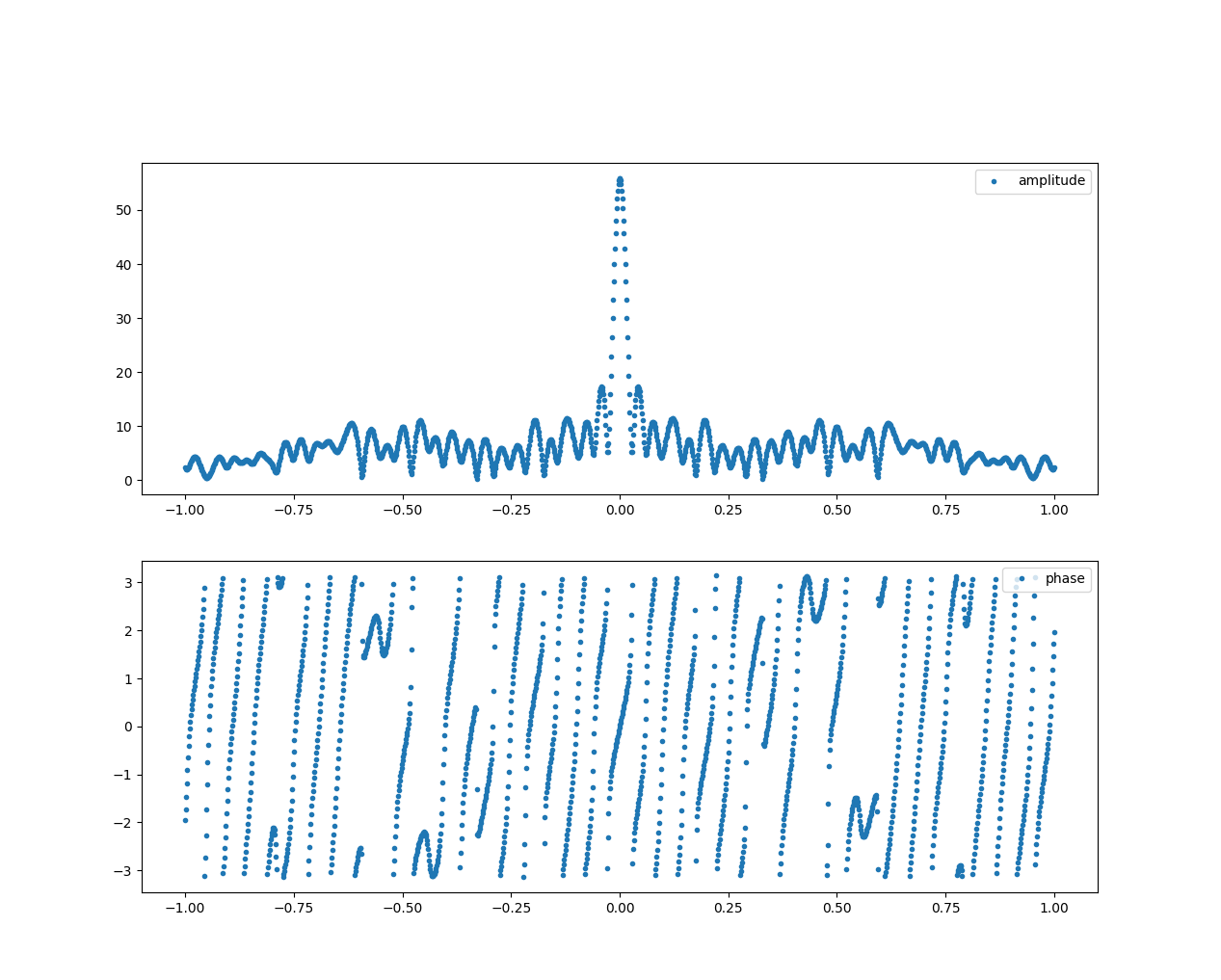Viewport: 1221px width, 980px height.
Task: Click the y-axis tick 1 in phase plot
Action: point(128,679)
